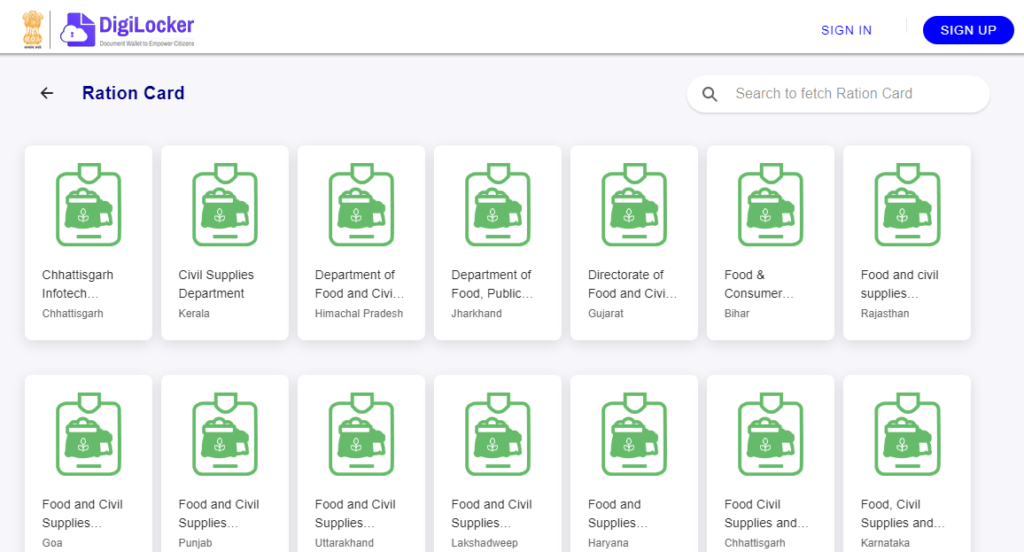This screenshot has width=1024, height=552.
Task: Select the Lakshadweep issuer card
Action: [498, 464]
